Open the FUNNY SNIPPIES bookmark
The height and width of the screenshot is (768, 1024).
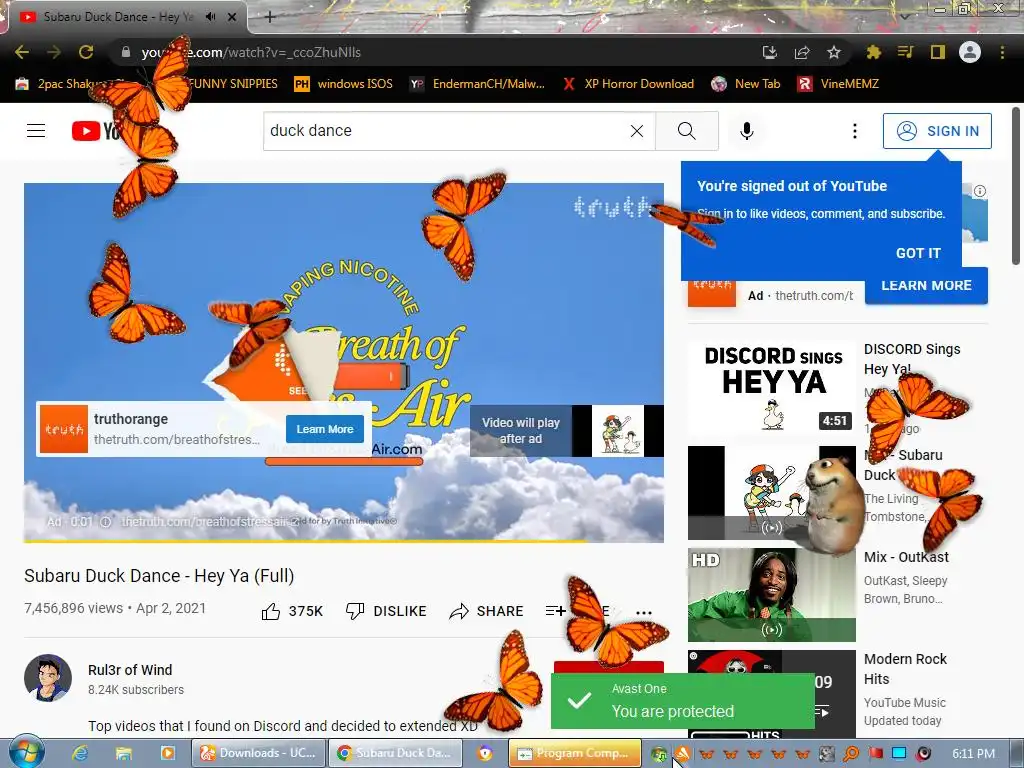232,84
